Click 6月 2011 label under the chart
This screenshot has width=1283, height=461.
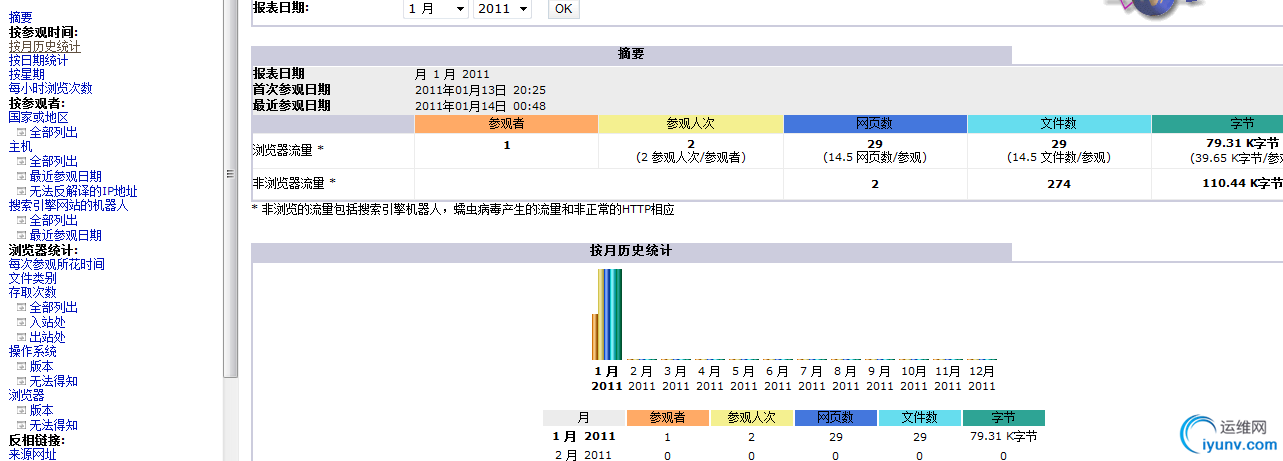coord(777,379)
